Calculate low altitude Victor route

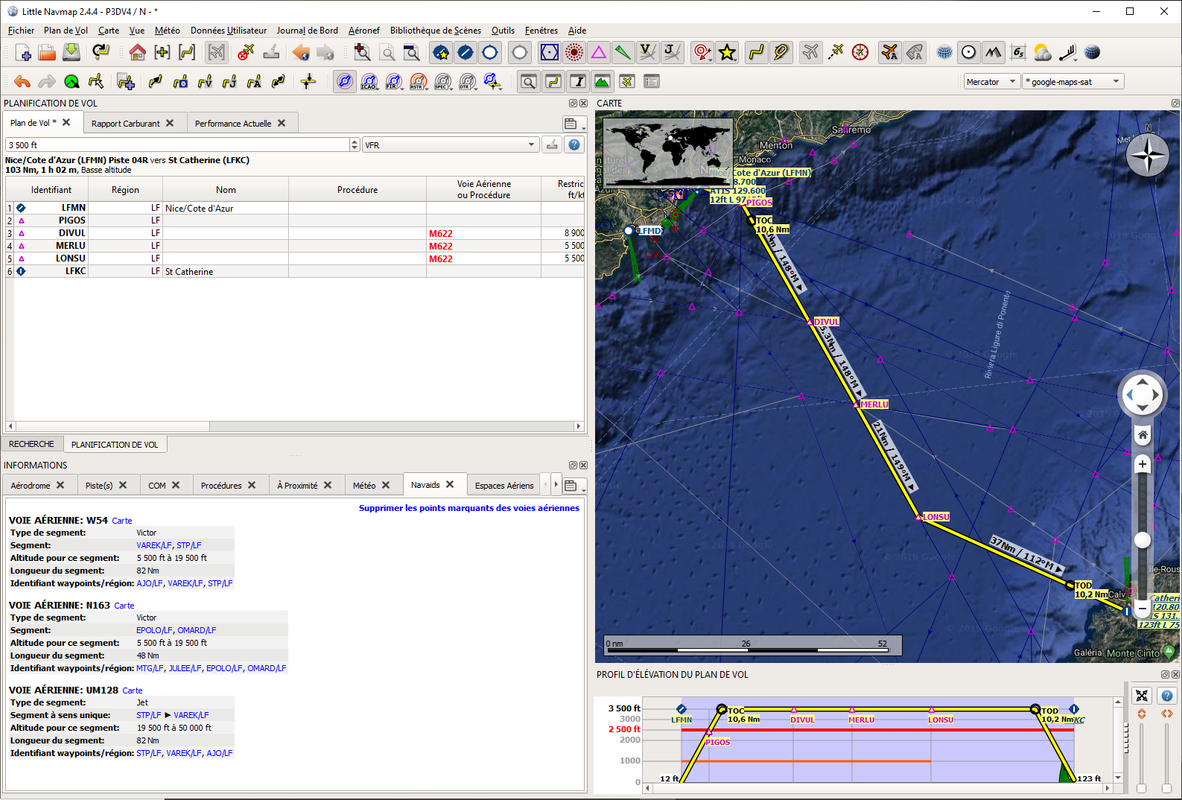tap(204, 81)
